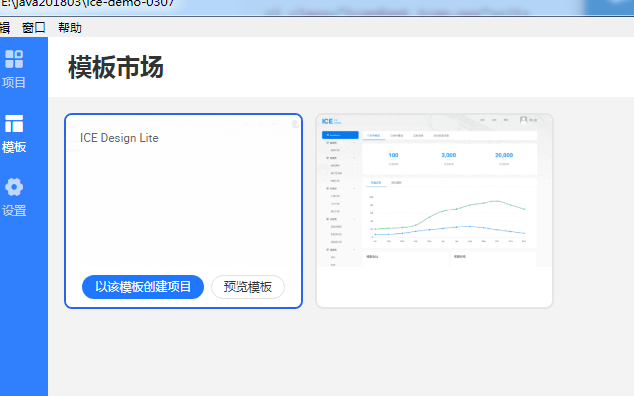Click the 设置 sidebar label
634x396 pixels.
click(14, 210)
